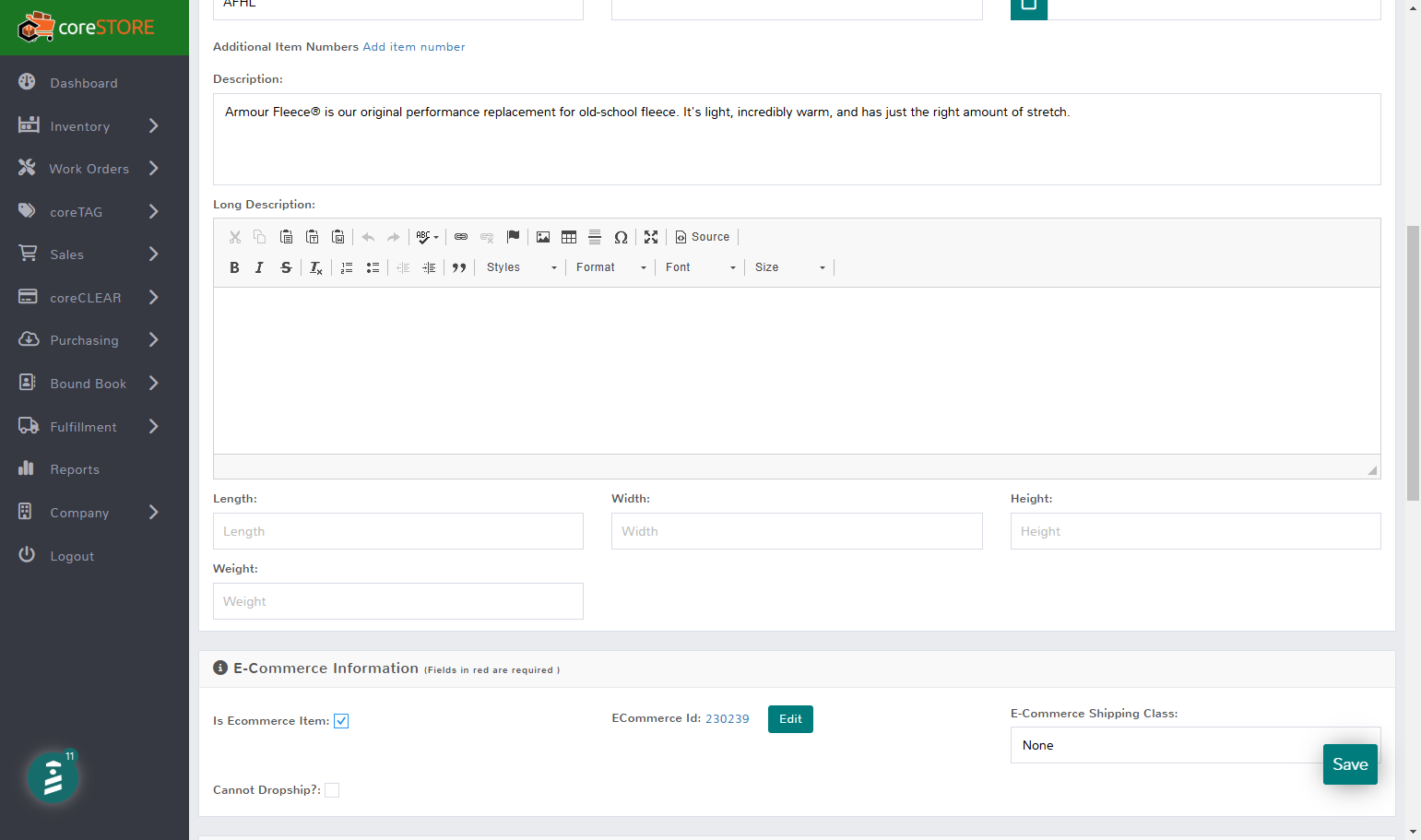The image size is (1421, 840).
Task: Open the Size dropdown
Action: 790,267
